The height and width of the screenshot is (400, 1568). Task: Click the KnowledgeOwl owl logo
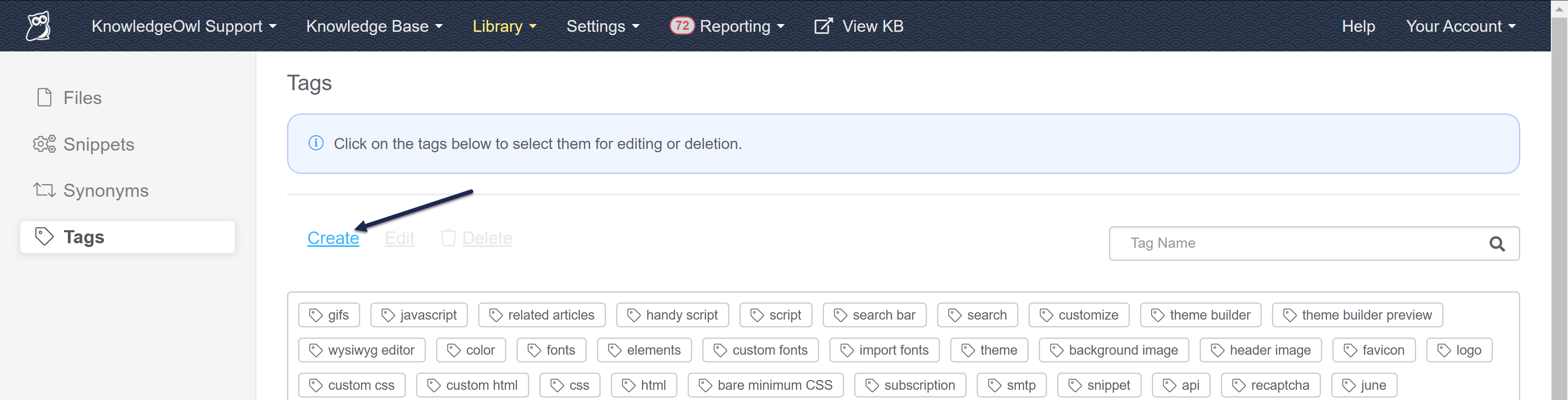38,26
